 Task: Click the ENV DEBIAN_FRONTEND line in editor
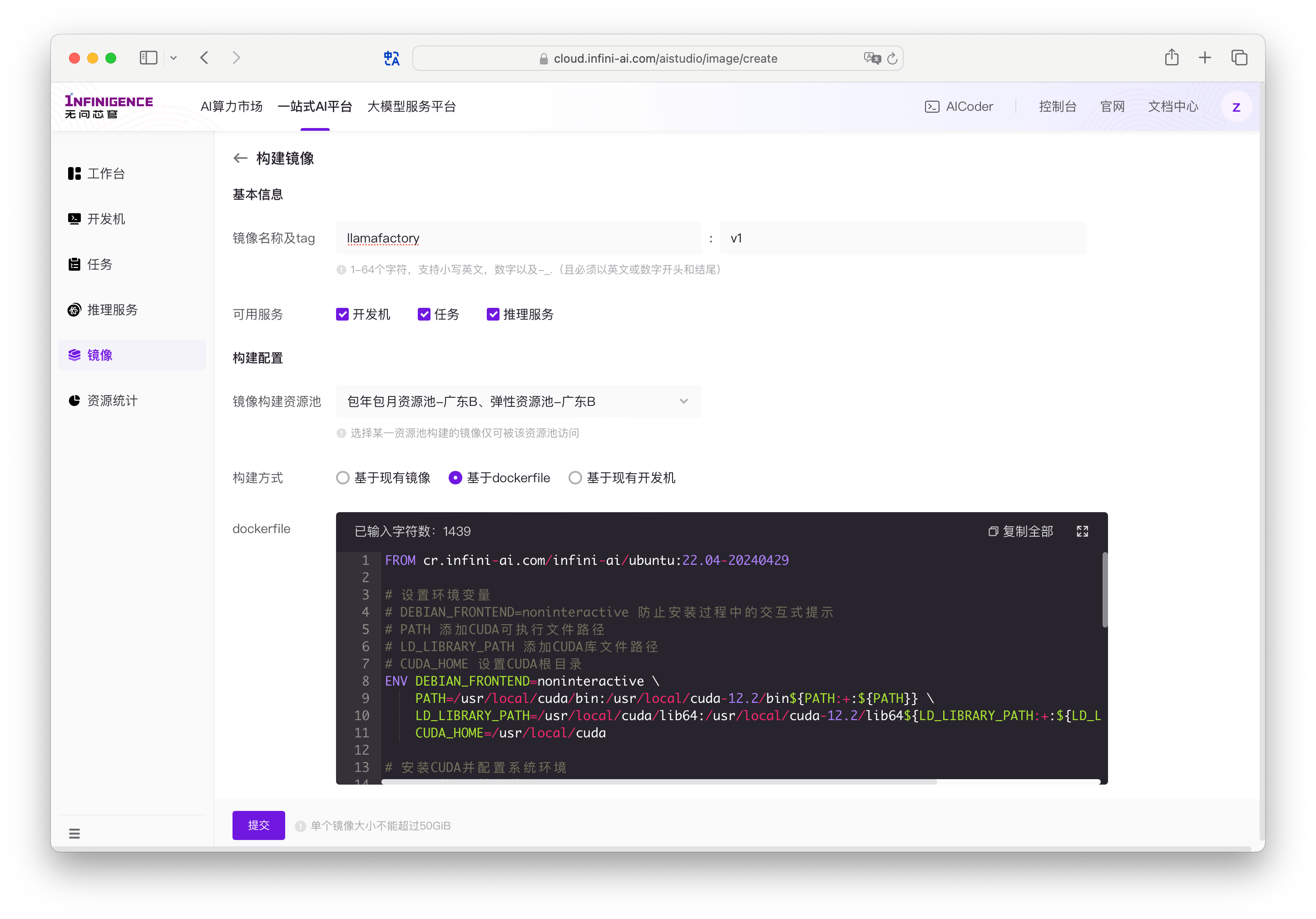click(522, 681)
